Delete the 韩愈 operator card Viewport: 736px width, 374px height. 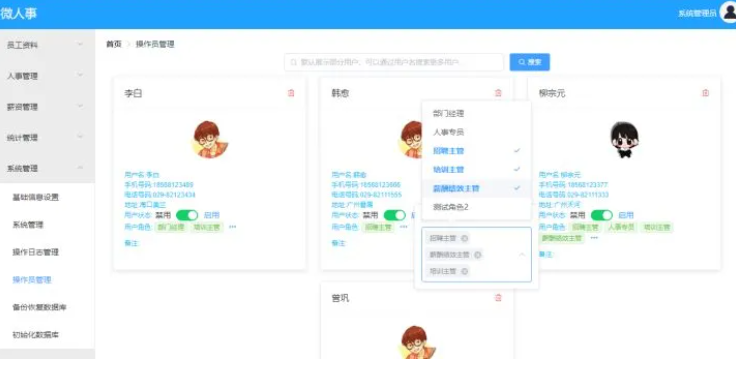click(x=498, y=93)
